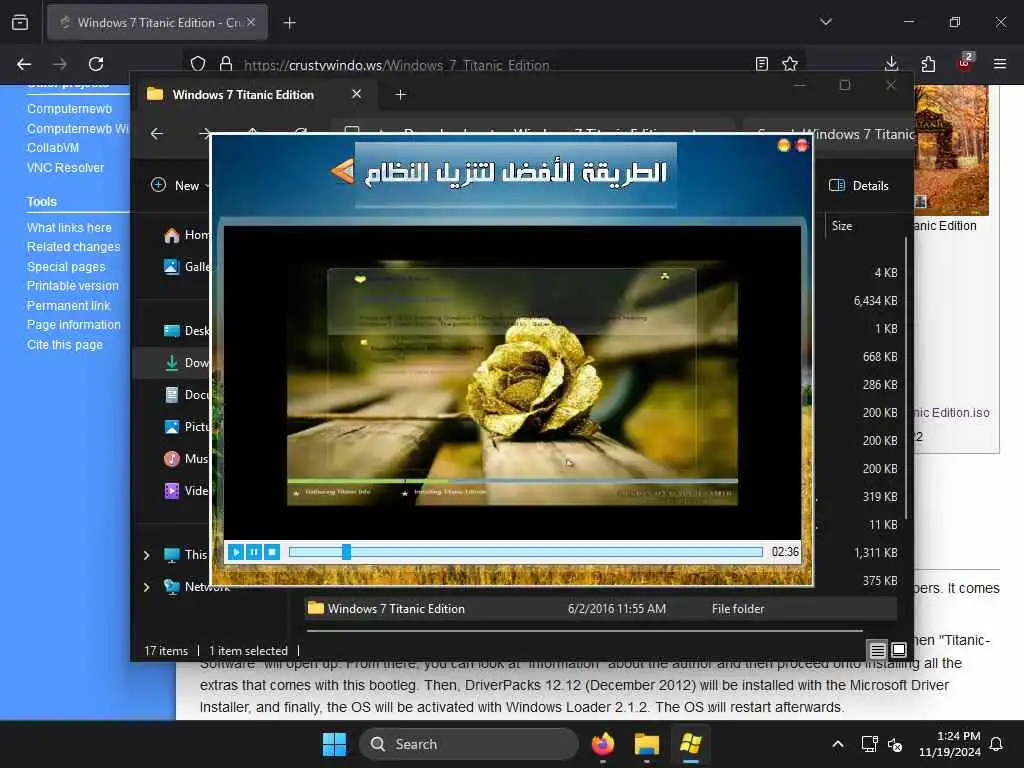Show hidden system tray icons
Screen dimensions: 1024x768
click(838, 744)
